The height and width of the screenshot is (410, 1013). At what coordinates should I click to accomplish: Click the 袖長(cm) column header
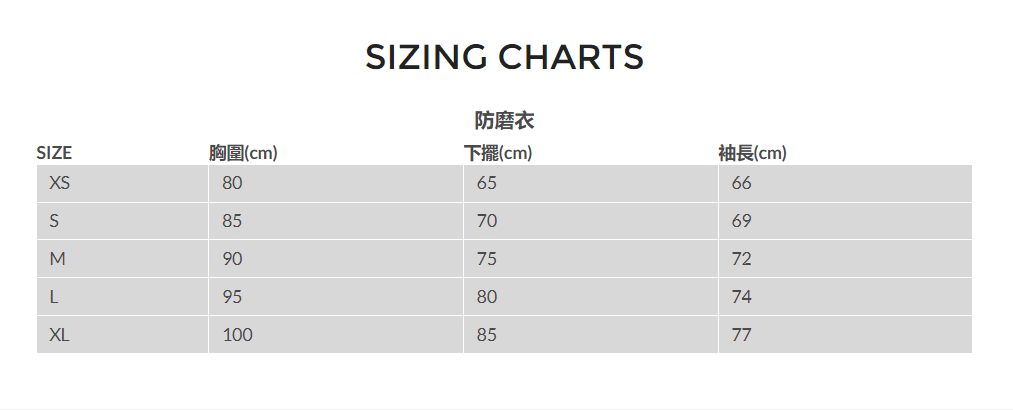click(752, 153)
